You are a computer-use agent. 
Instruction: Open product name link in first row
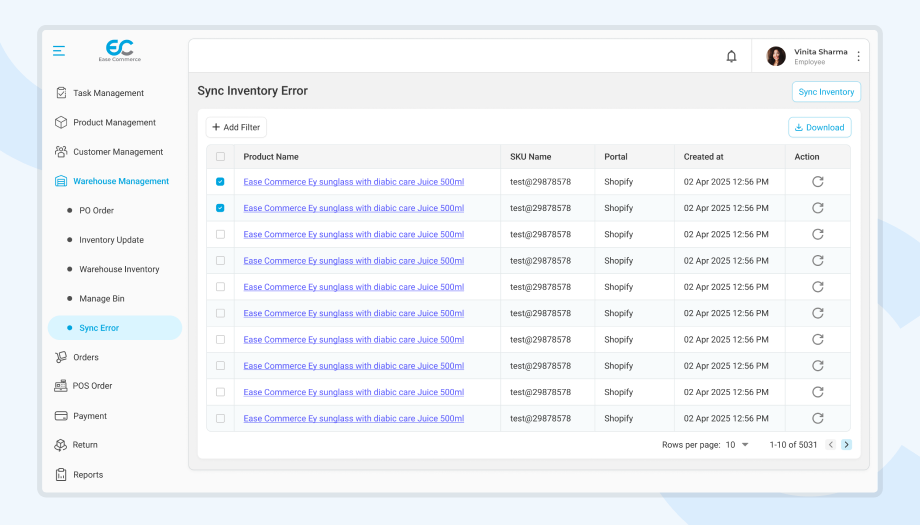click(354, 182)
